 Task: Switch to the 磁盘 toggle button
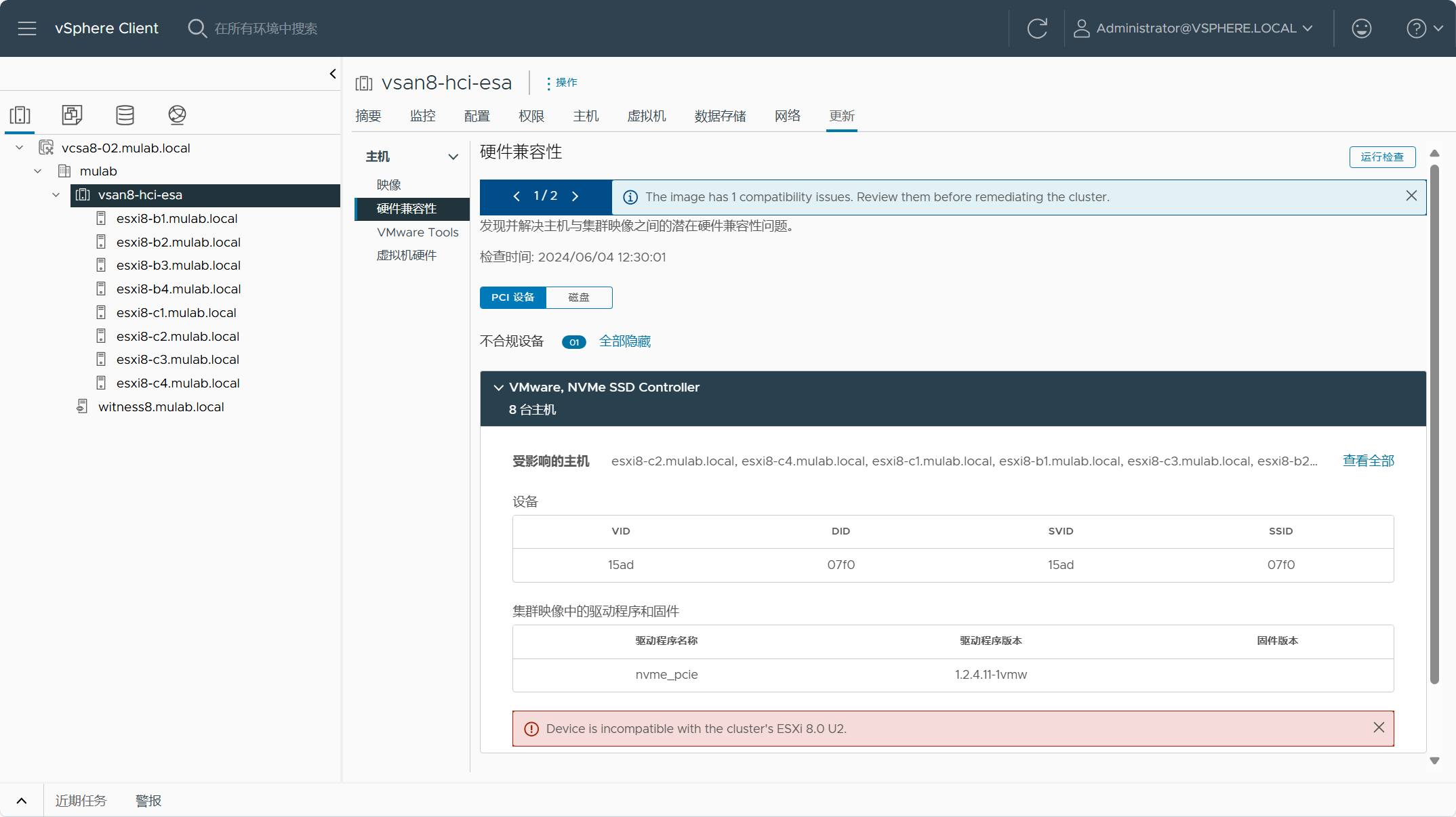point(579,297)
